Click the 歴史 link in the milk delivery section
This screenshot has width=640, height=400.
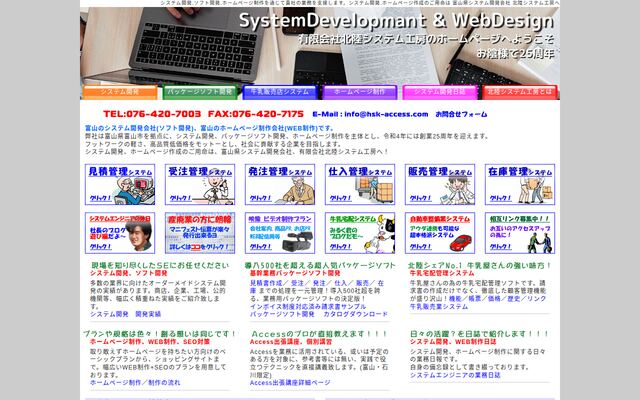513,298
